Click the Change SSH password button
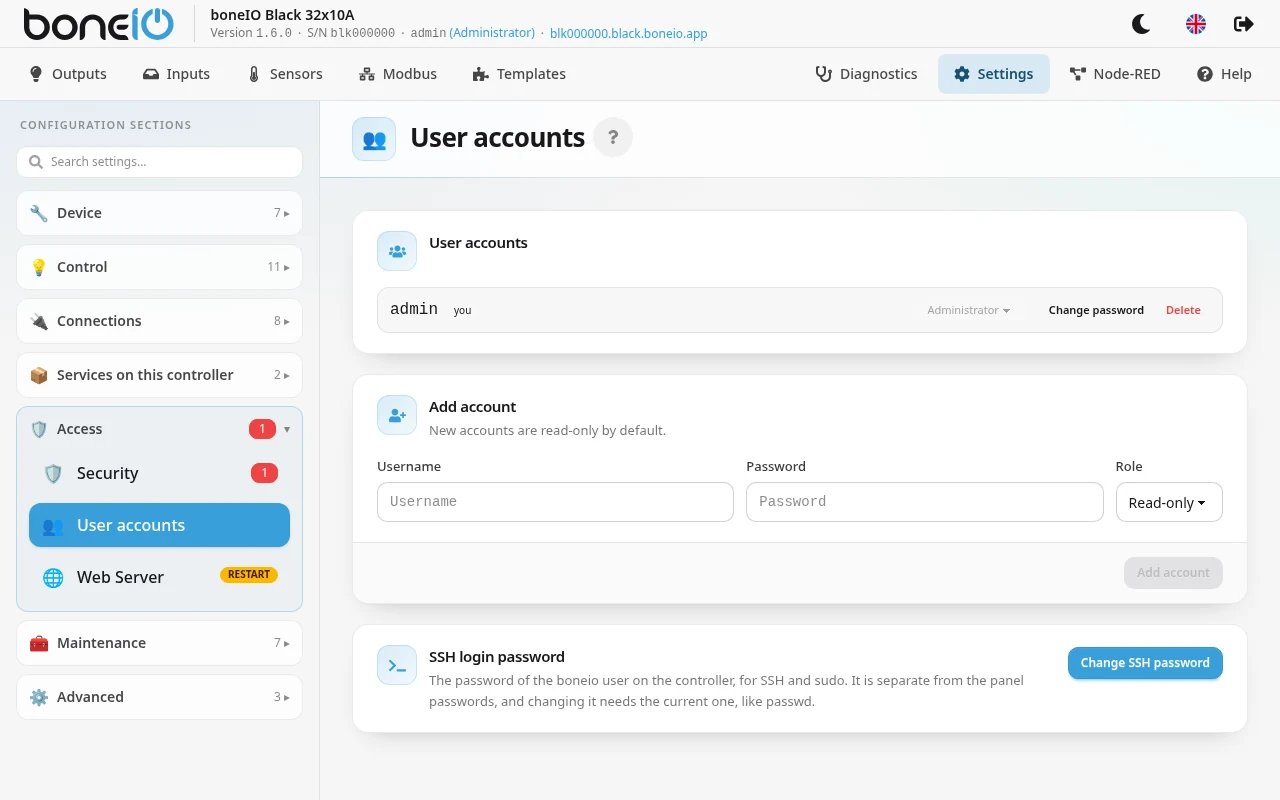 coord(1145,663)
